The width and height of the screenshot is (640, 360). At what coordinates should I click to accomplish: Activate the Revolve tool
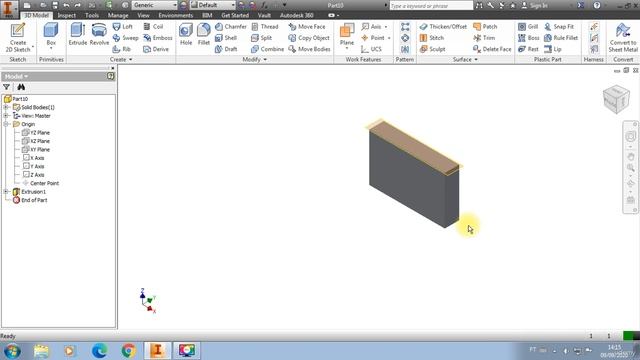[99, 34]
